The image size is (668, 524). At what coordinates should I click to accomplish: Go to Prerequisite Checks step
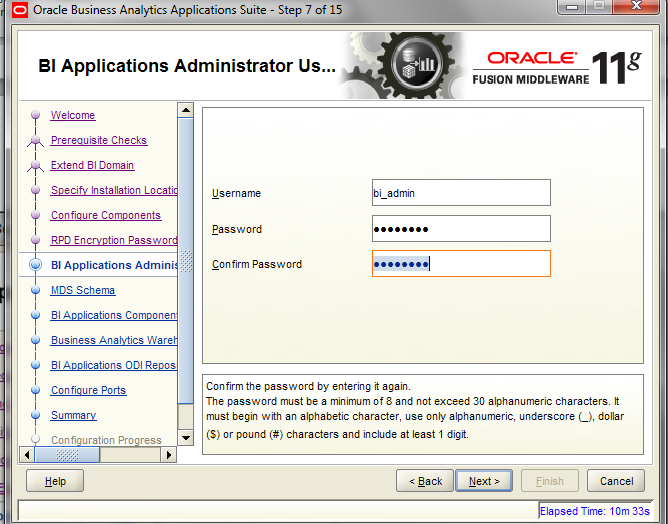tap(99, 140)
